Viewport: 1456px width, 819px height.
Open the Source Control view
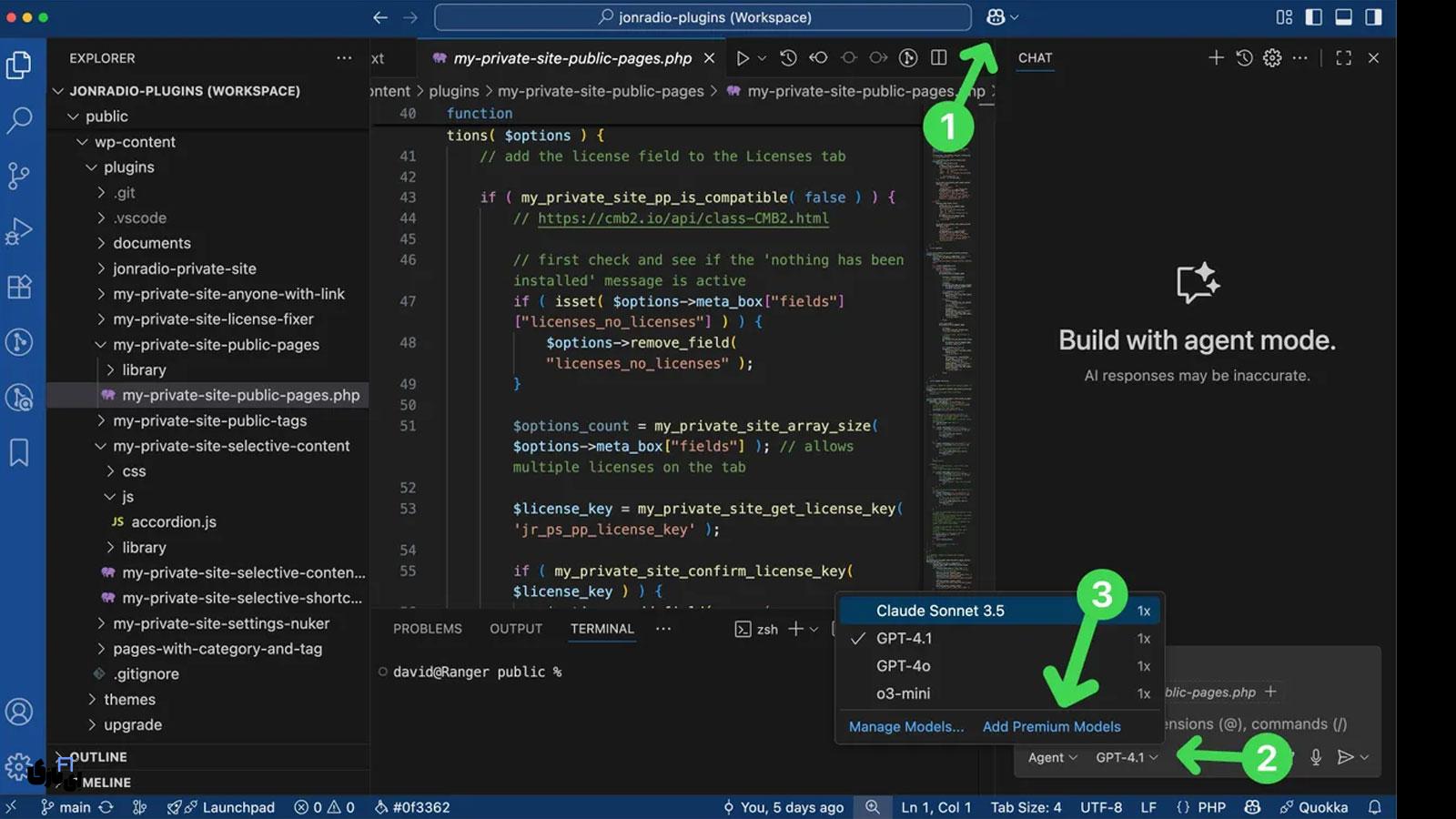(20, 176)
